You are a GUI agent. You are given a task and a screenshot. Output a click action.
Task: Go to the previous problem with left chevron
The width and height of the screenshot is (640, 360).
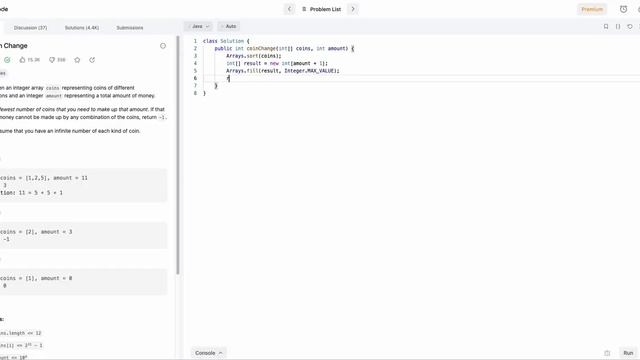[289, 9]
